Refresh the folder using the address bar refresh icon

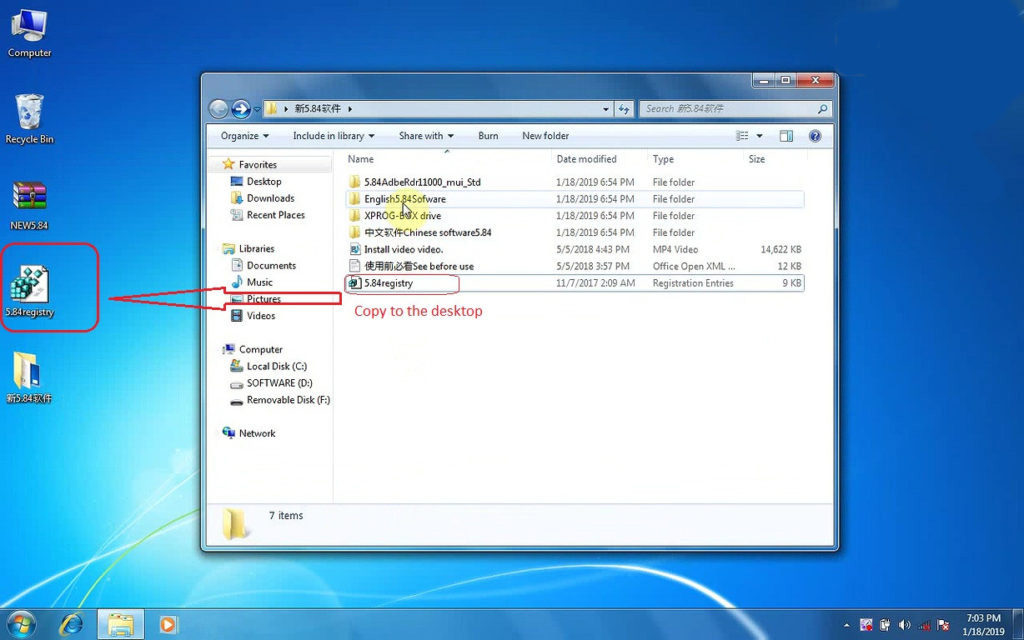624,109
